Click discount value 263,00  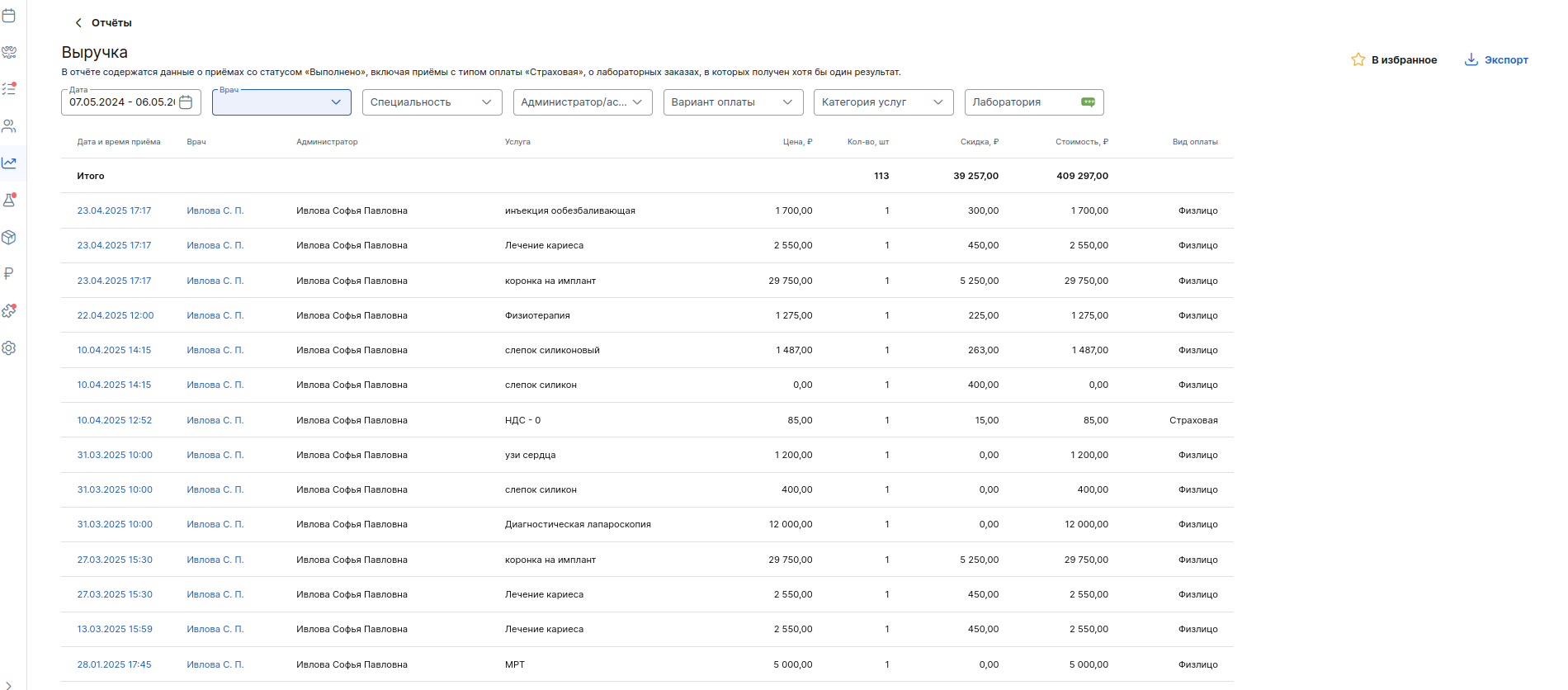pyautogui.click(x=984, y=350)
